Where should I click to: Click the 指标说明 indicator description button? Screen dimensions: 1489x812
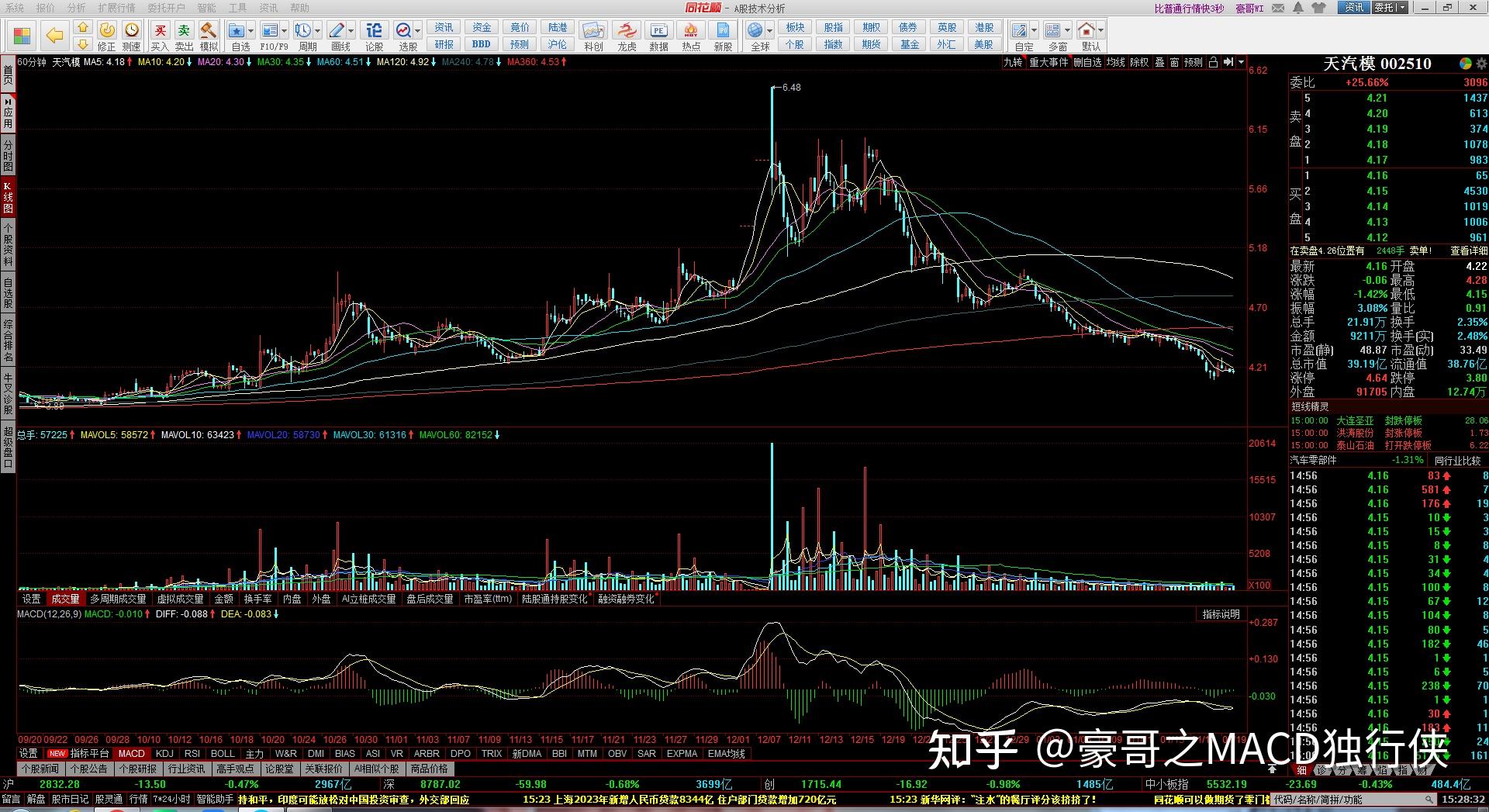1221,614
